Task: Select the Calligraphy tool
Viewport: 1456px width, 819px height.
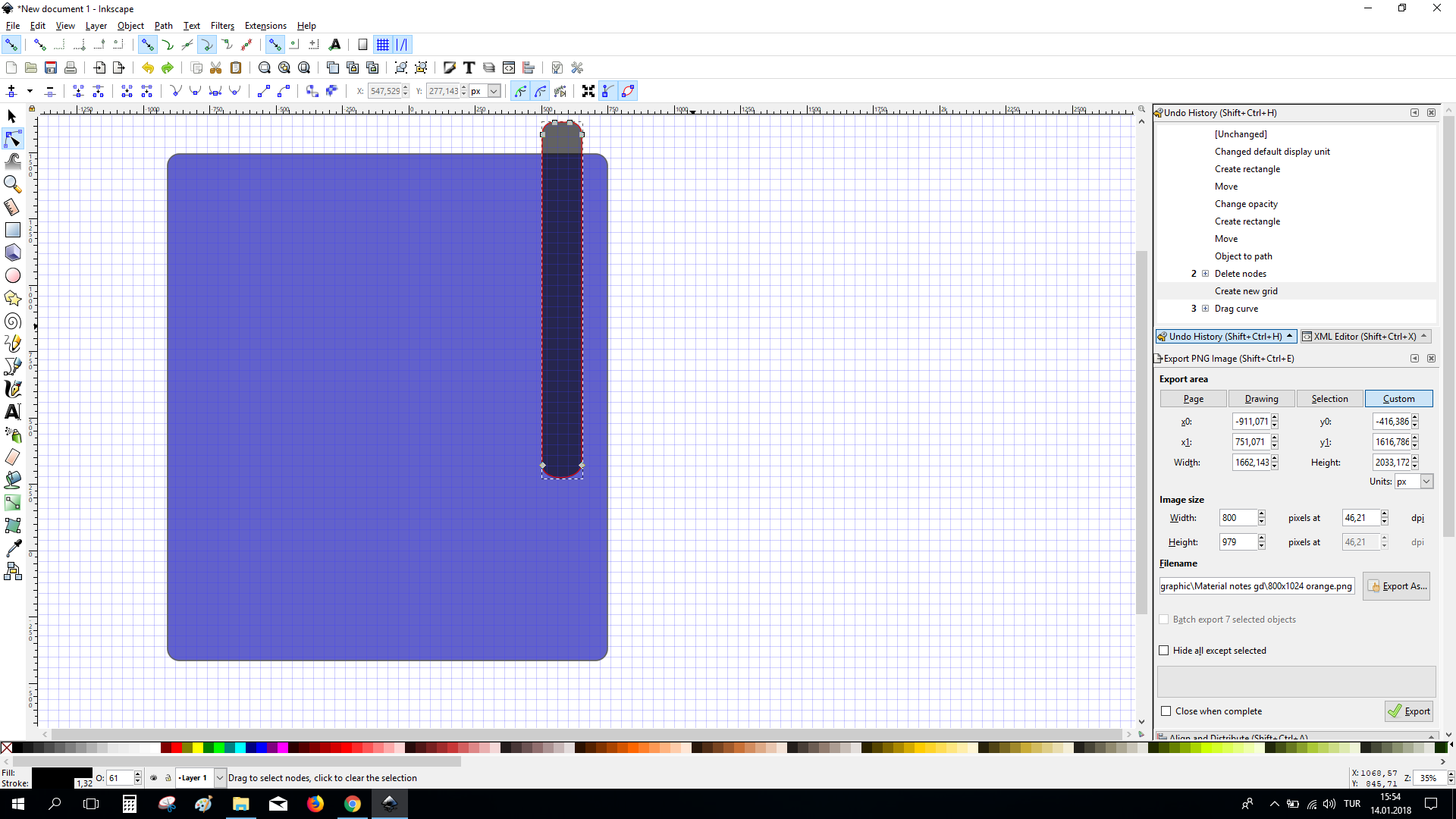Action: click(x=12, y=389)
